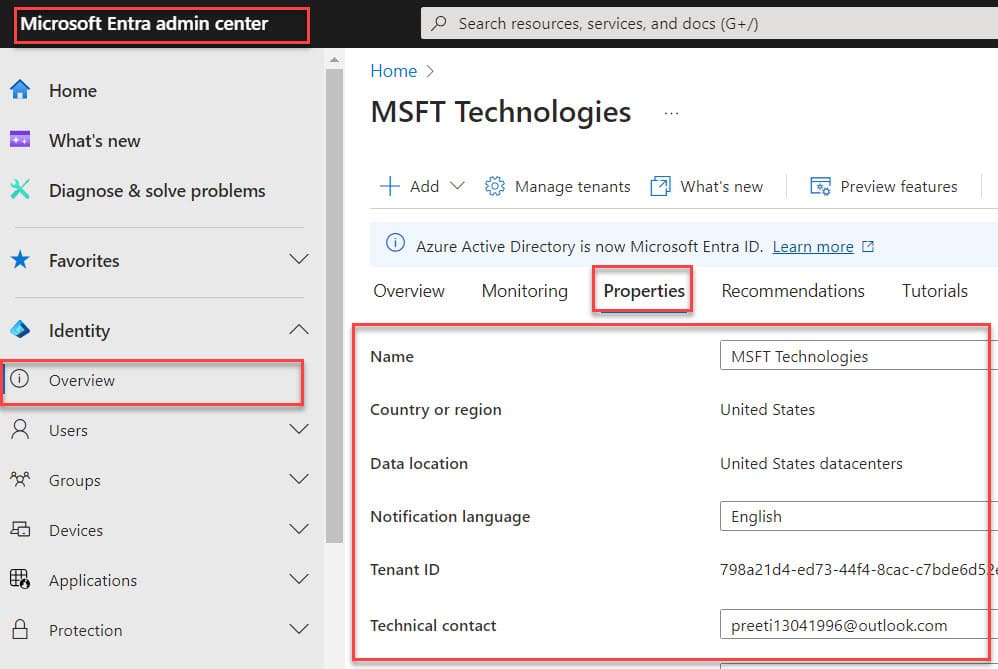
Task: Click the Diagnose & solve problems wrench icon
Action: click(x=20, y=189)
